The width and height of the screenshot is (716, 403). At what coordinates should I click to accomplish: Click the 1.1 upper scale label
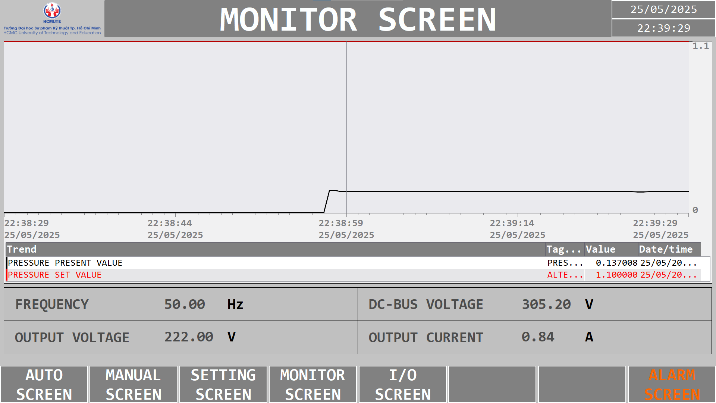(700, 46)
